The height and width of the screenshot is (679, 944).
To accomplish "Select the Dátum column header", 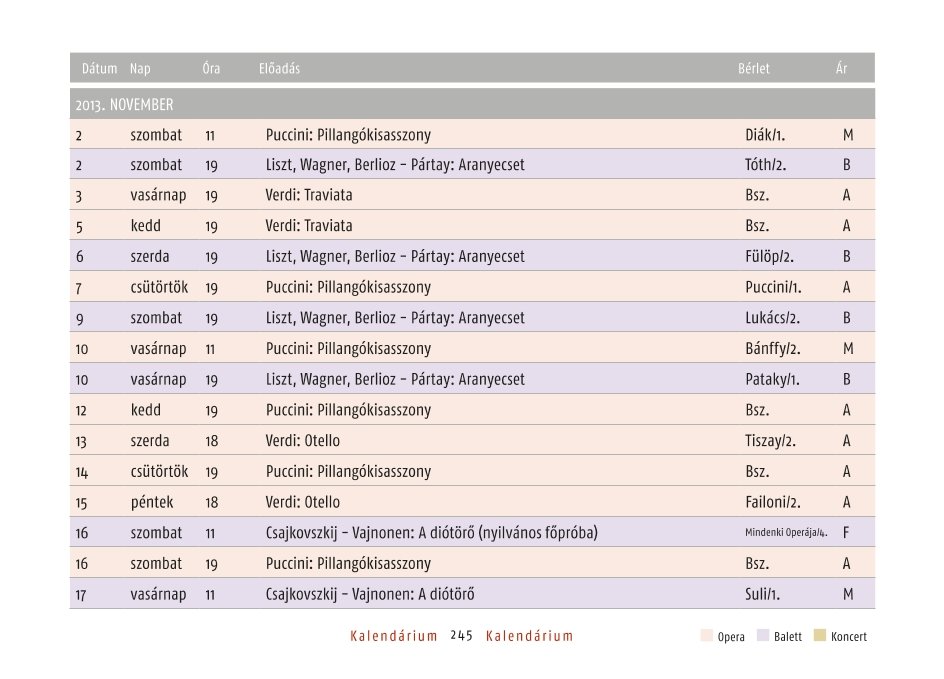I will pos(99,69).
